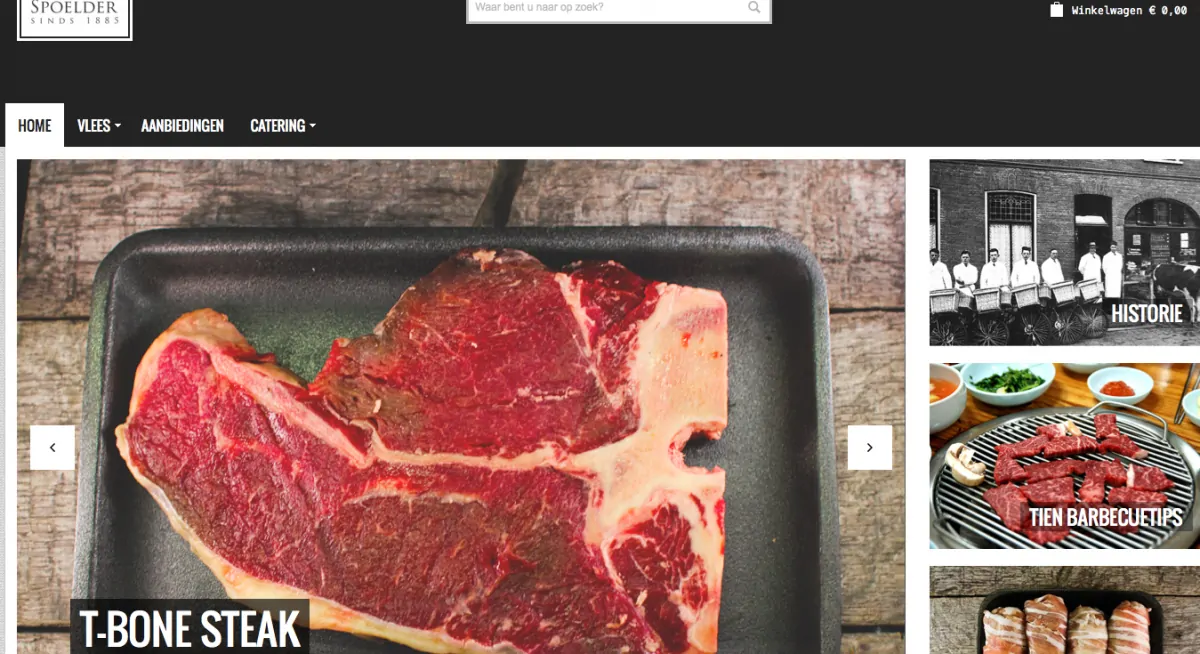Open the bacon-wrapped meat thumbnail
This screenshot has height=654, width=1200.
coord(1065,610)
